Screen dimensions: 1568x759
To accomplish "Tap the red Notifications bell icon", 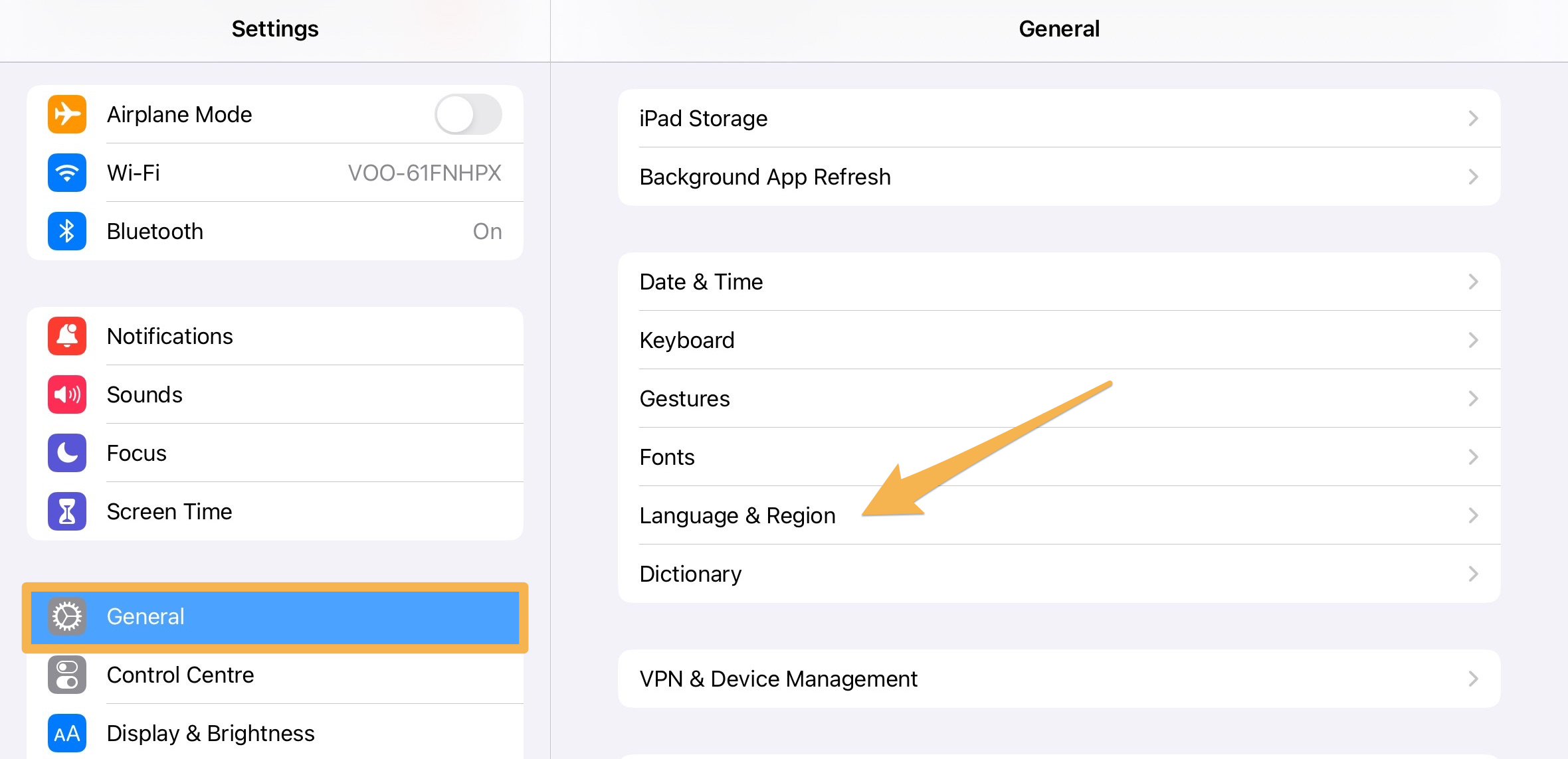I will click(67, 336).
